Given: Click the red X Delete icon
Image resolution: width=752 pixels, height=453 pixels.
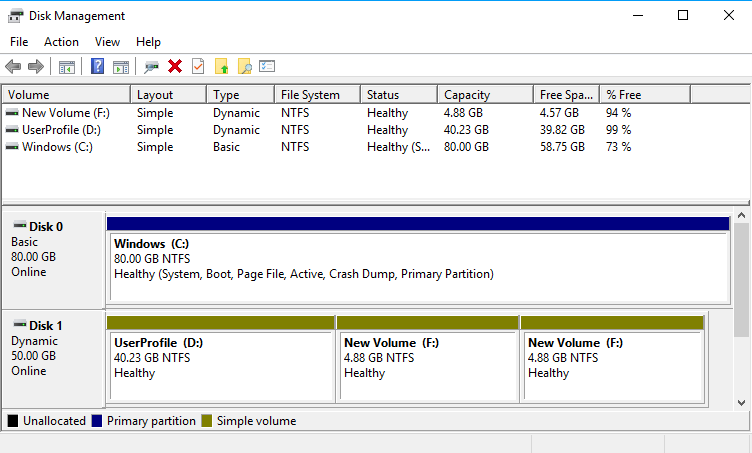Looking at the screenshot, I should pos(175,67).
